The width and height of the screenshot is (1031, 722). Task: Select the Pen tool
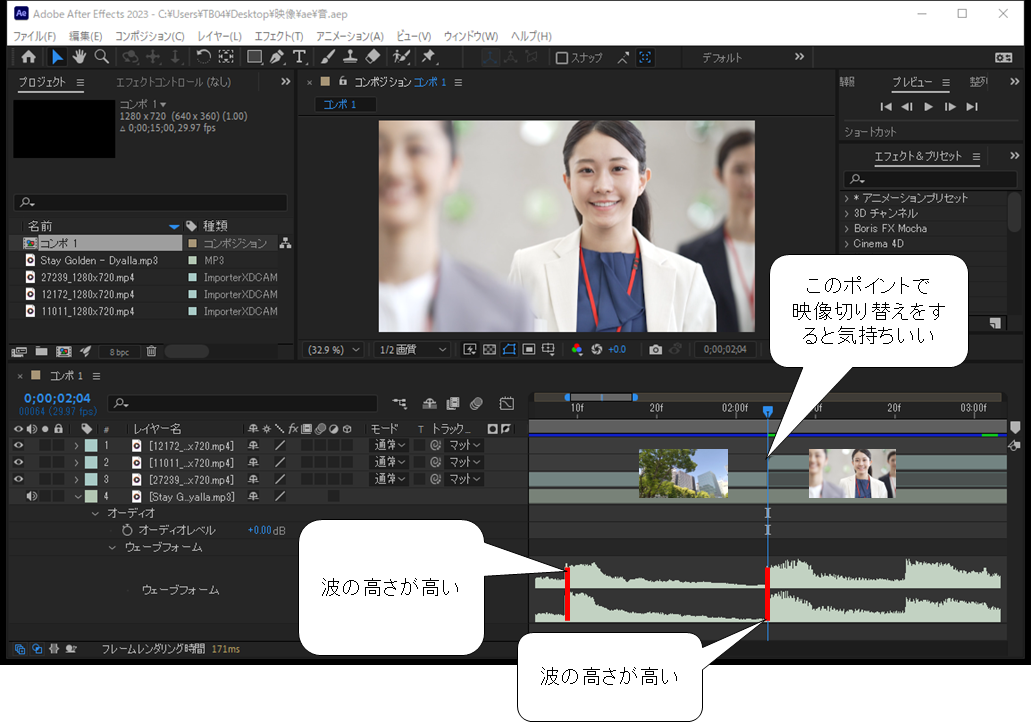(277, 57)
